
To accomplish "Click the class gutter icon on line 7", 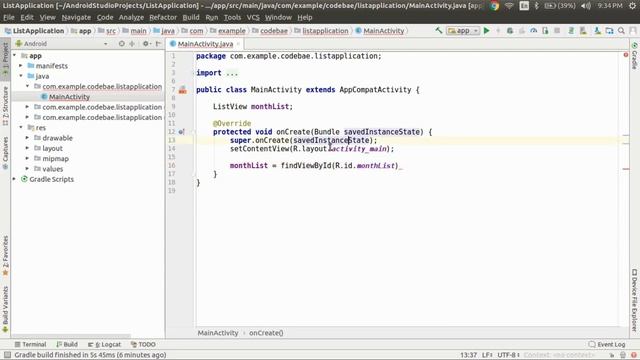I will [x=182, y=90].
